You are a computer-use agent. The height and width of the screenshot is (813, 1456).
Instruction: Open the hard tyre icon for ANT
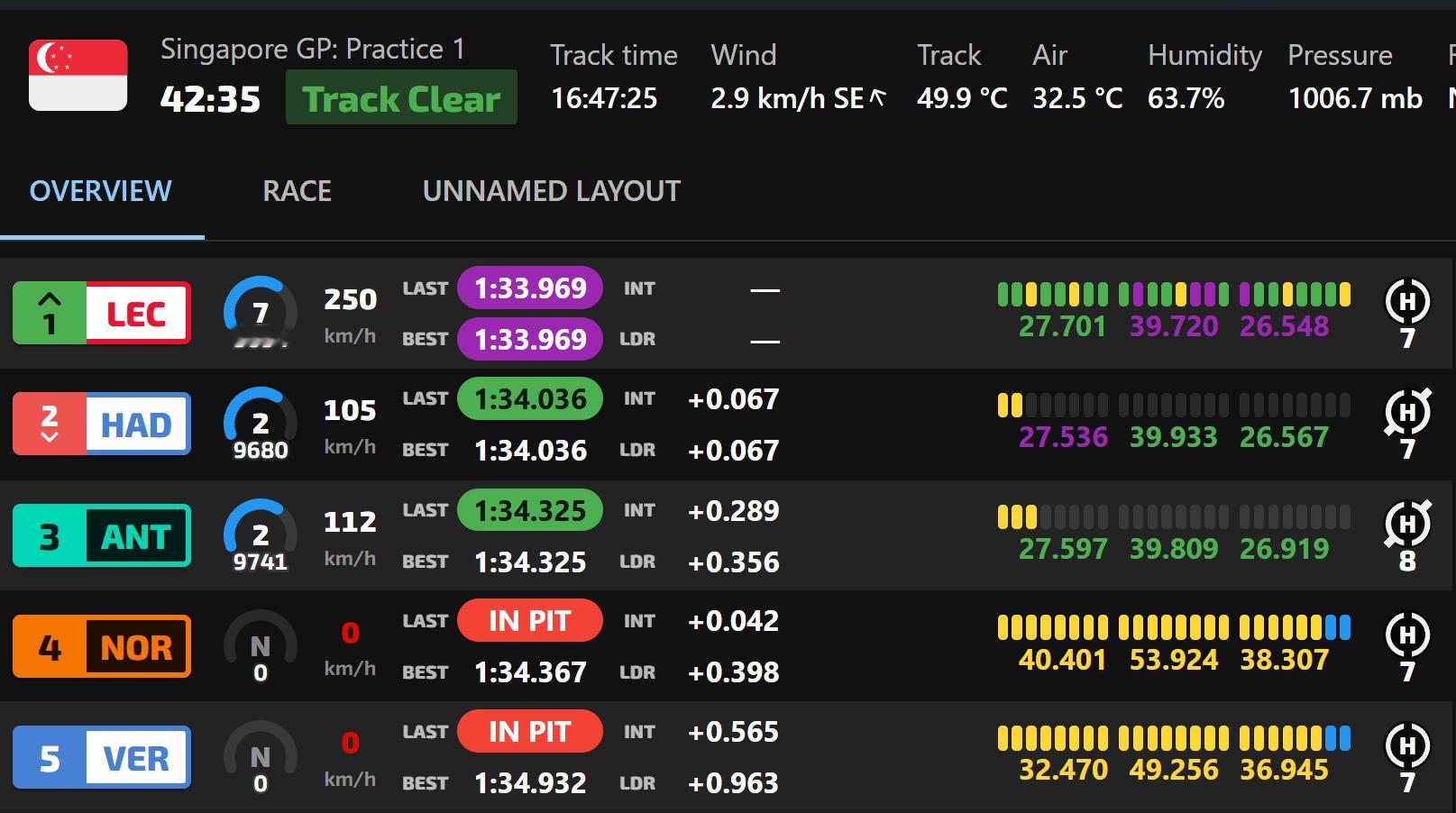coord(1407,524)
